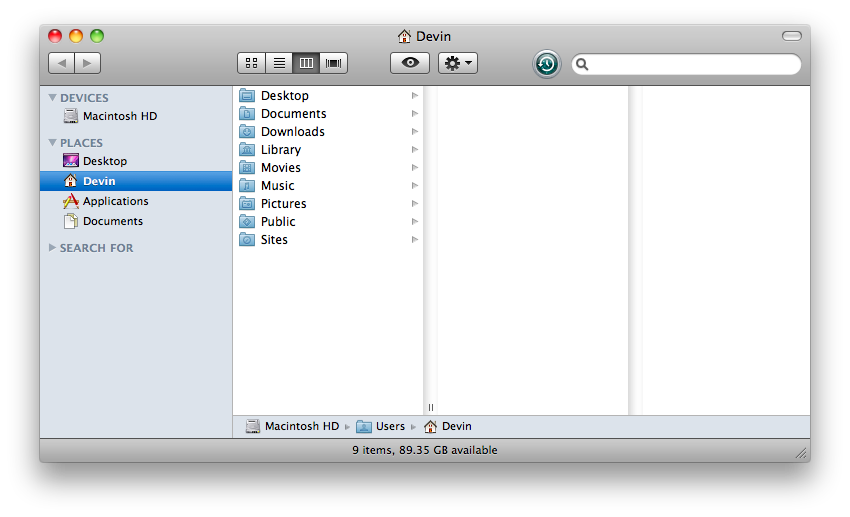Select the Library folder
The image size is (850, 517).
pyautogui.click(x=328, y=150)
